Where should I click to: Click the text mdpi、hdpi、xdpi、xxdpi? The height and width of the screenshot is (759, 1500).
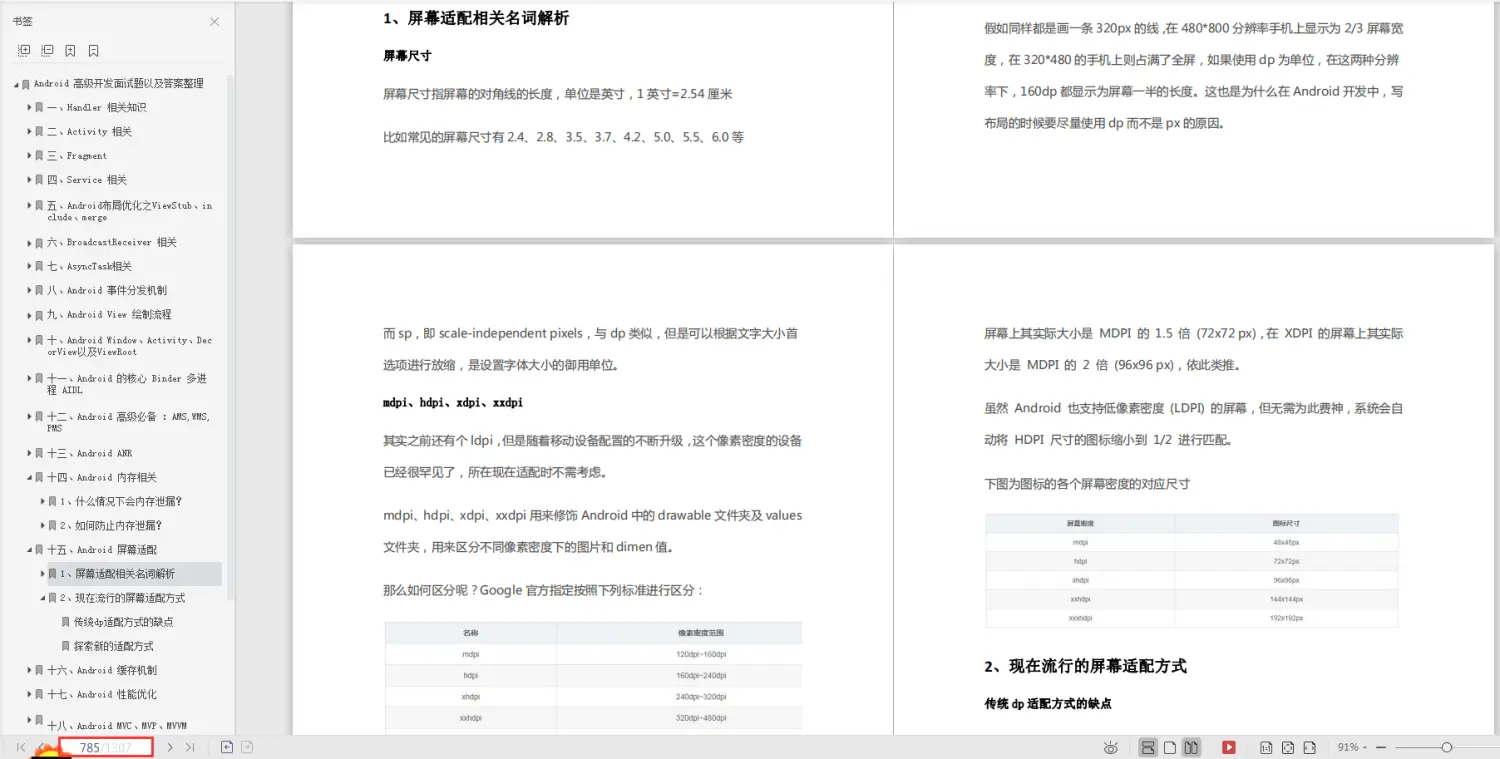pyautogui.click(x=453, y=403)
